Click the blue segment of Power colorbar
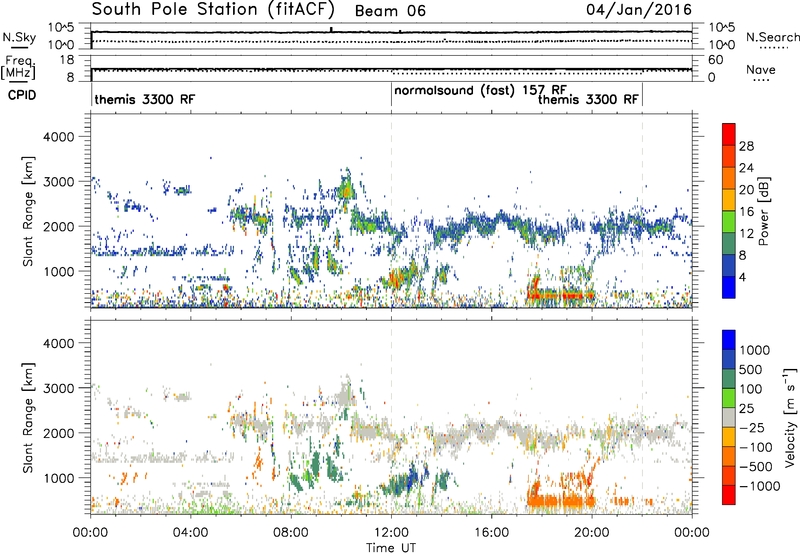This screenshot has width=800, height=554. (729, 287)
